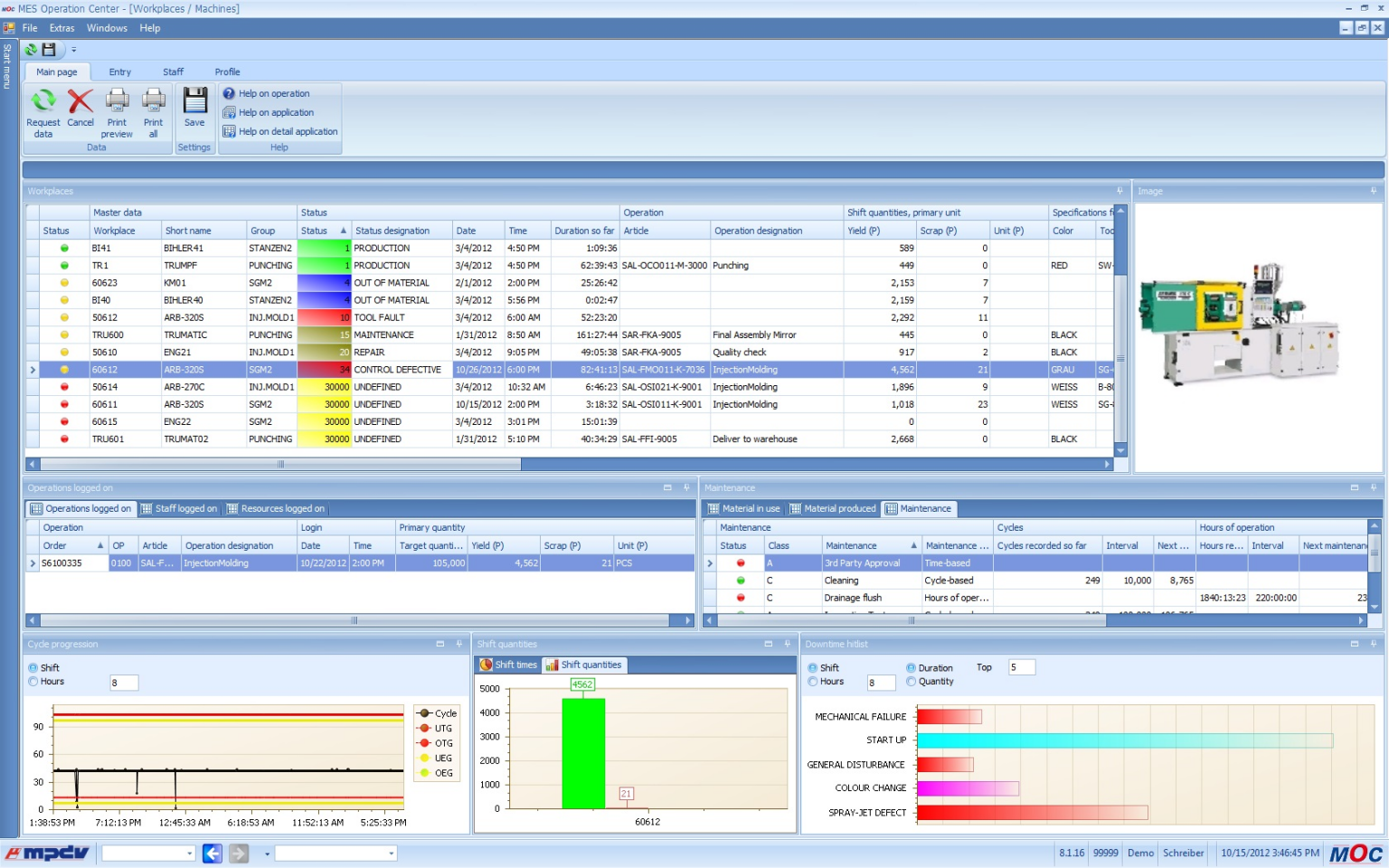Open the Extras menu
The width and height of the screenshot is (1389, 868).
click(x=61, y=28)
